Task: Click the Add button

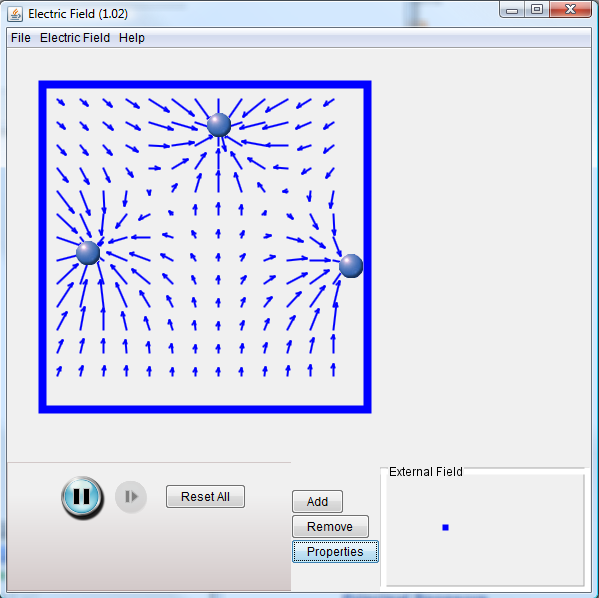Action: (x=317, y=501)
